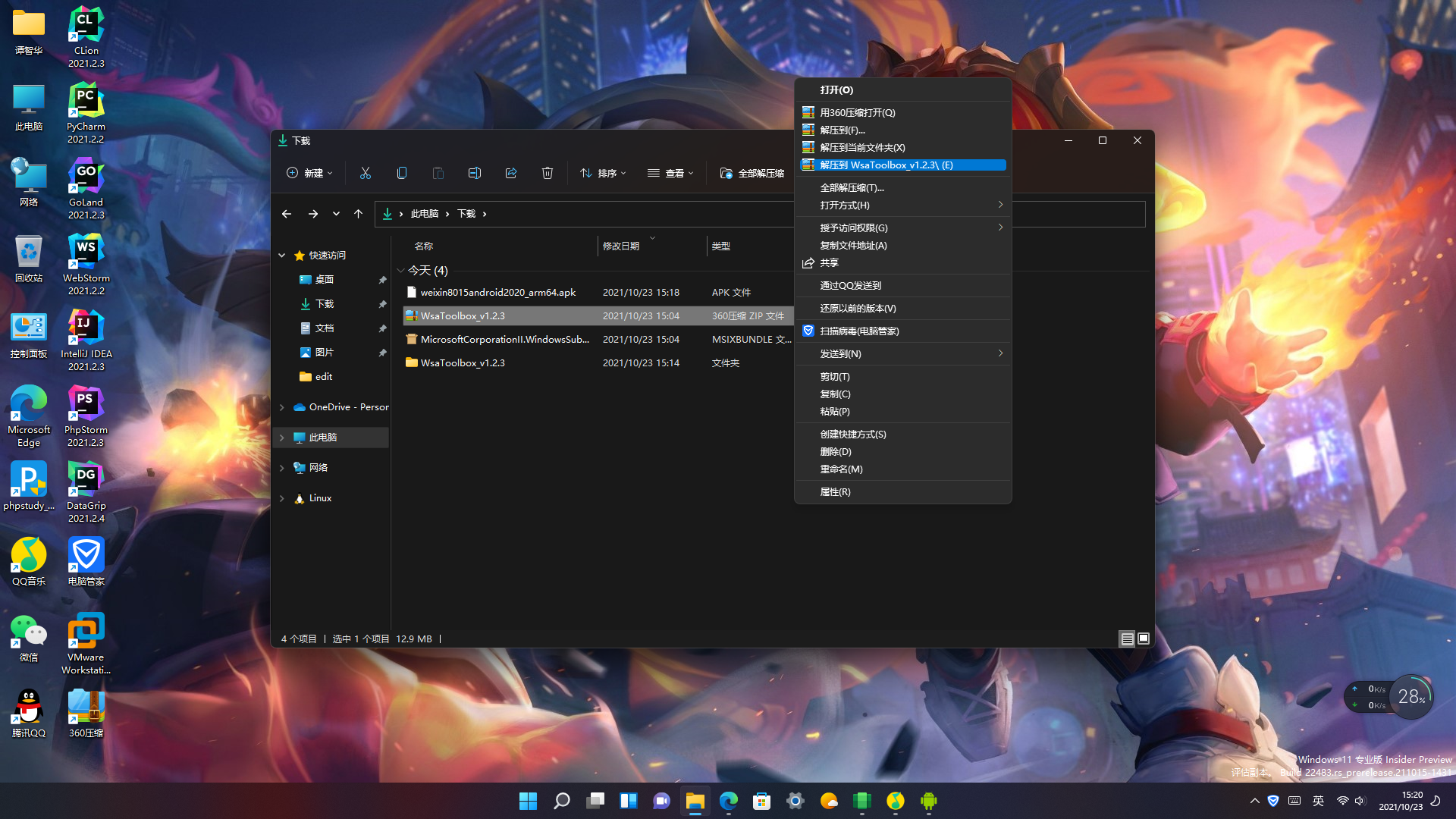This screenshot has width=1456, height=819.
Task: Navigate back with the left arrow
Action: tap(287, 214)
